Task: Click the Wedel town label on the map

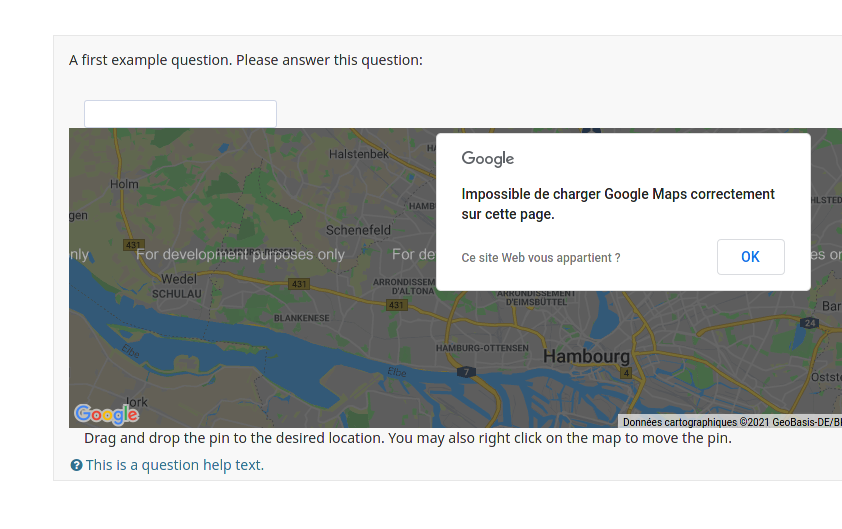Action: (x=179, y=279)
